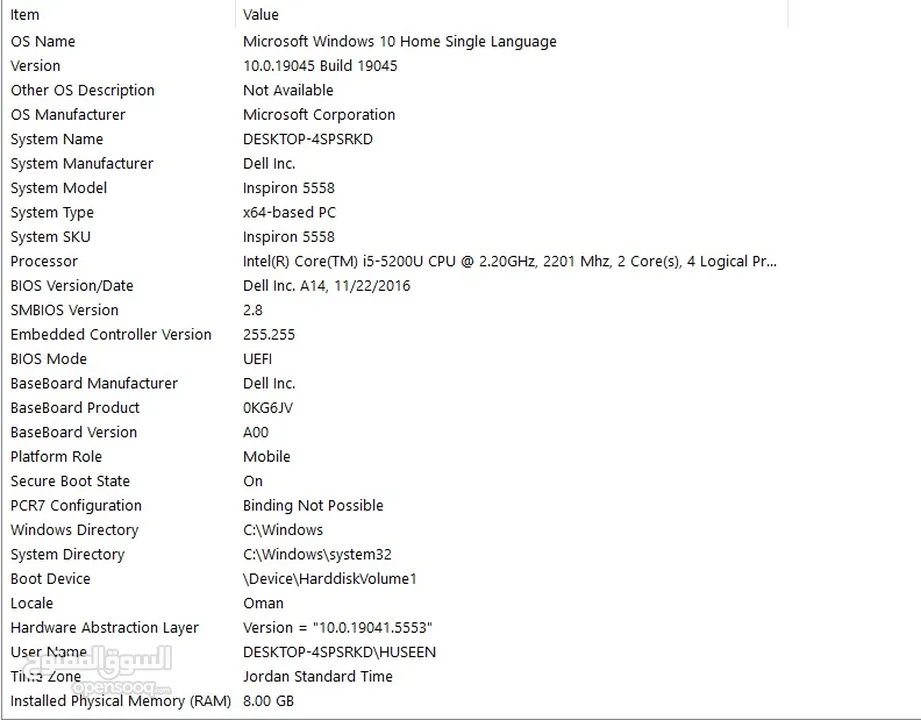Click the Binding Not Possible value
This screenshot has width=921, height=720.
(313, 506)
